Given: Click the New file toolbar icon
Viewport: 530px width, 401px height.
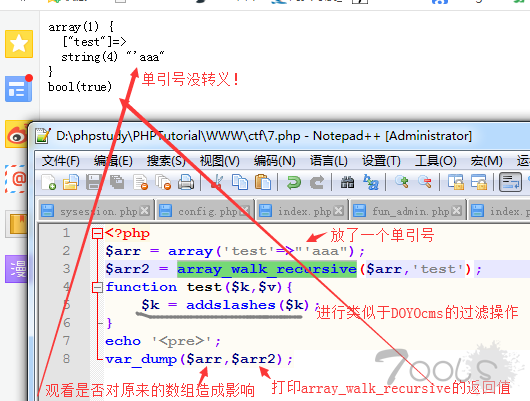Looking at the screenshot, I should (48, 182).
